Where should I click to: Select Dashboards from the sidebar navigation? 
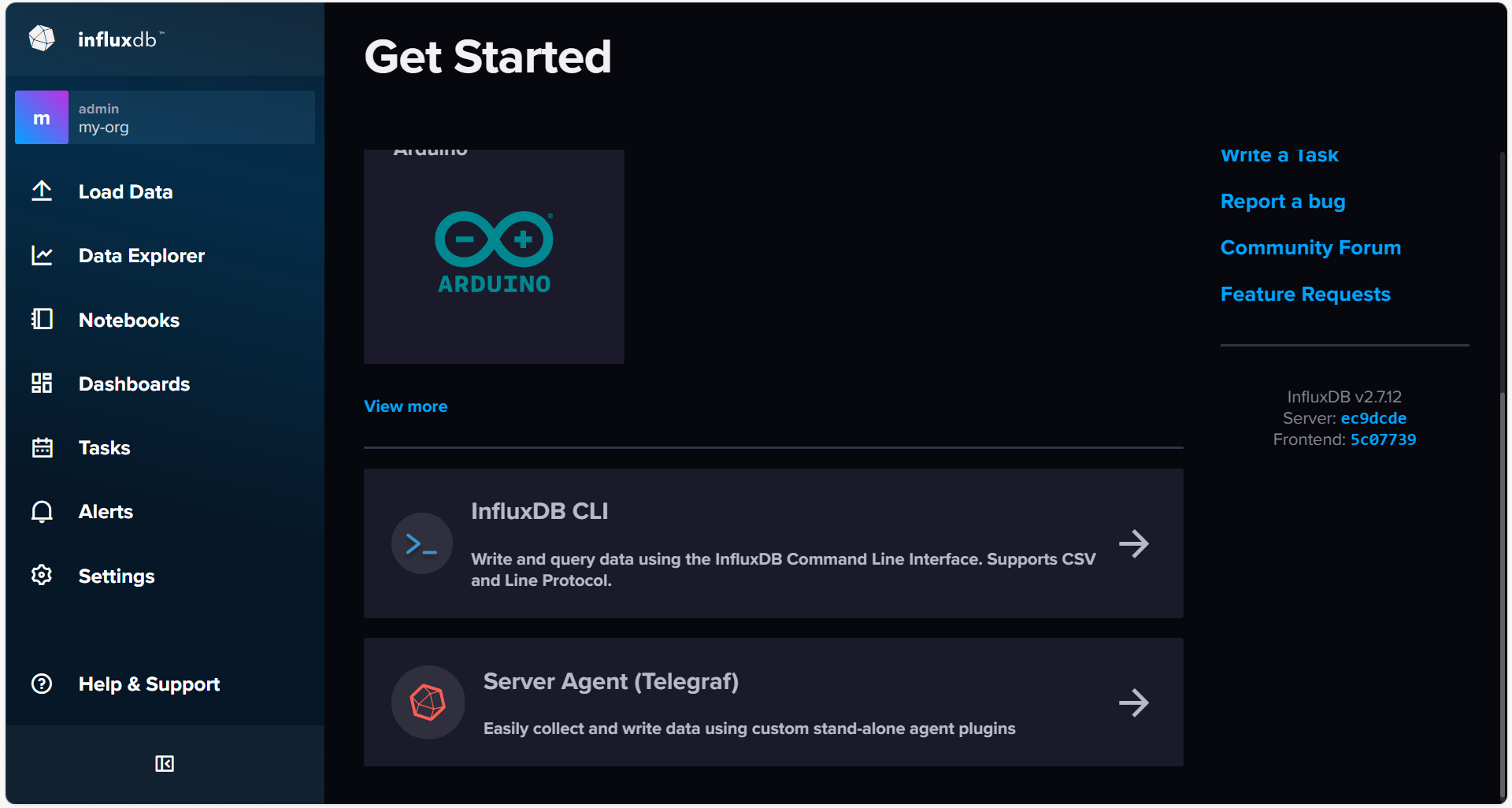click(134, 384)
